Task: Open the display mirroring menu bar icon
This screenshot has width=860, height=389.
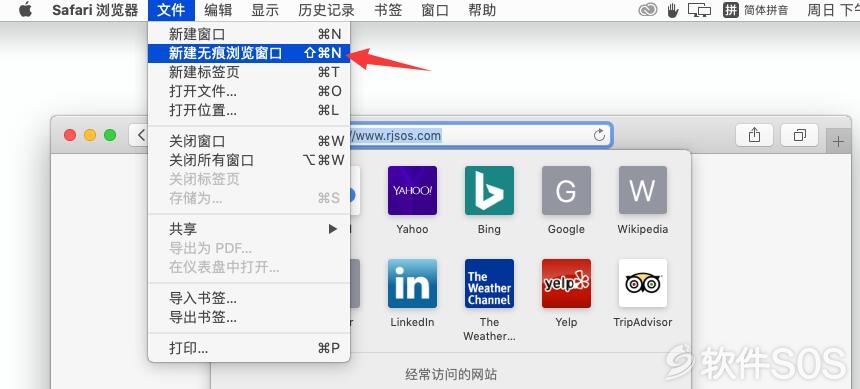Action: [x=699, y=10]
